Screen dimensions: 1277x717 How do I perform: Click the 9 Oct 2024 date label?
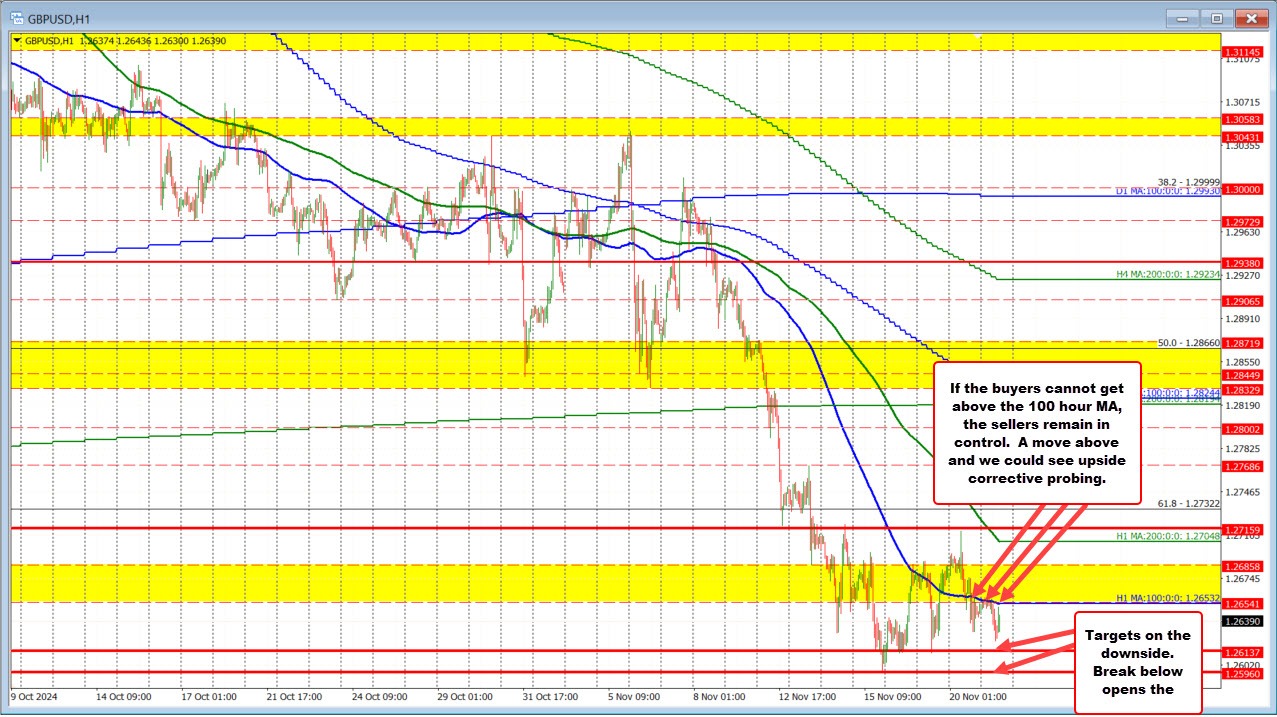tap(35, 695)
